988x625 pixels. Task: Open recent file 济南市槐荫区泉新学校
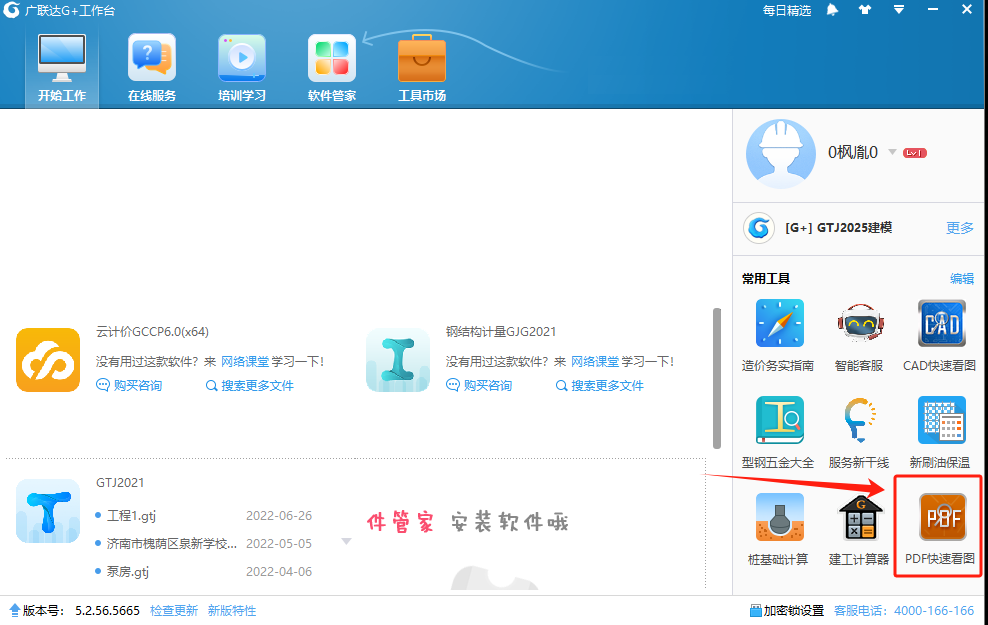coord(172,544)
